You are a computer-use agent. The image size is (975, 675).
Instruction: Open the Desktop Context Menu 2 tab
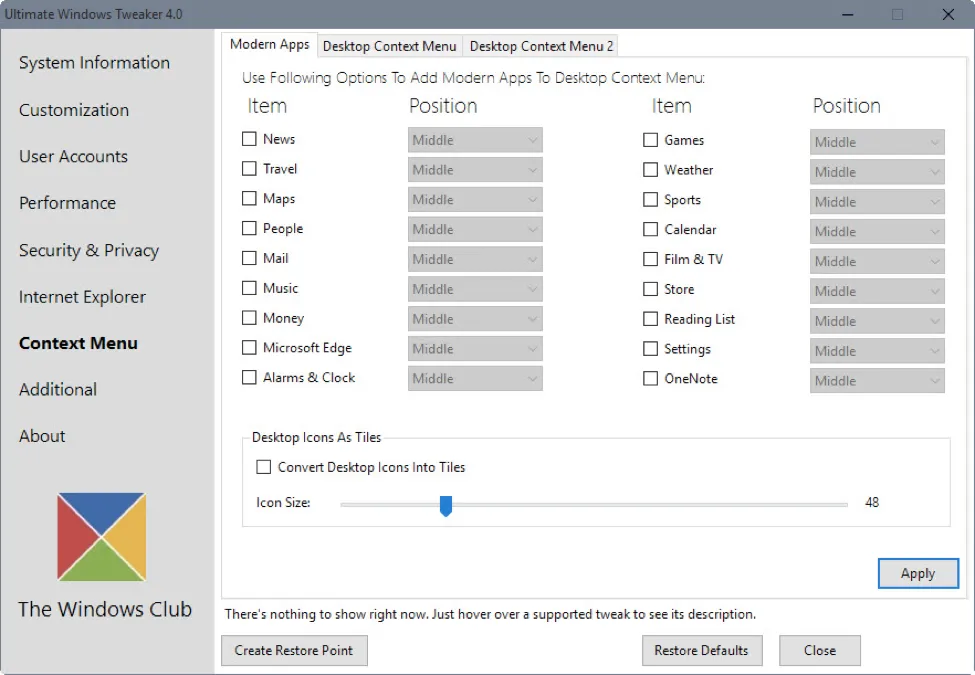(x=541, y=46)
